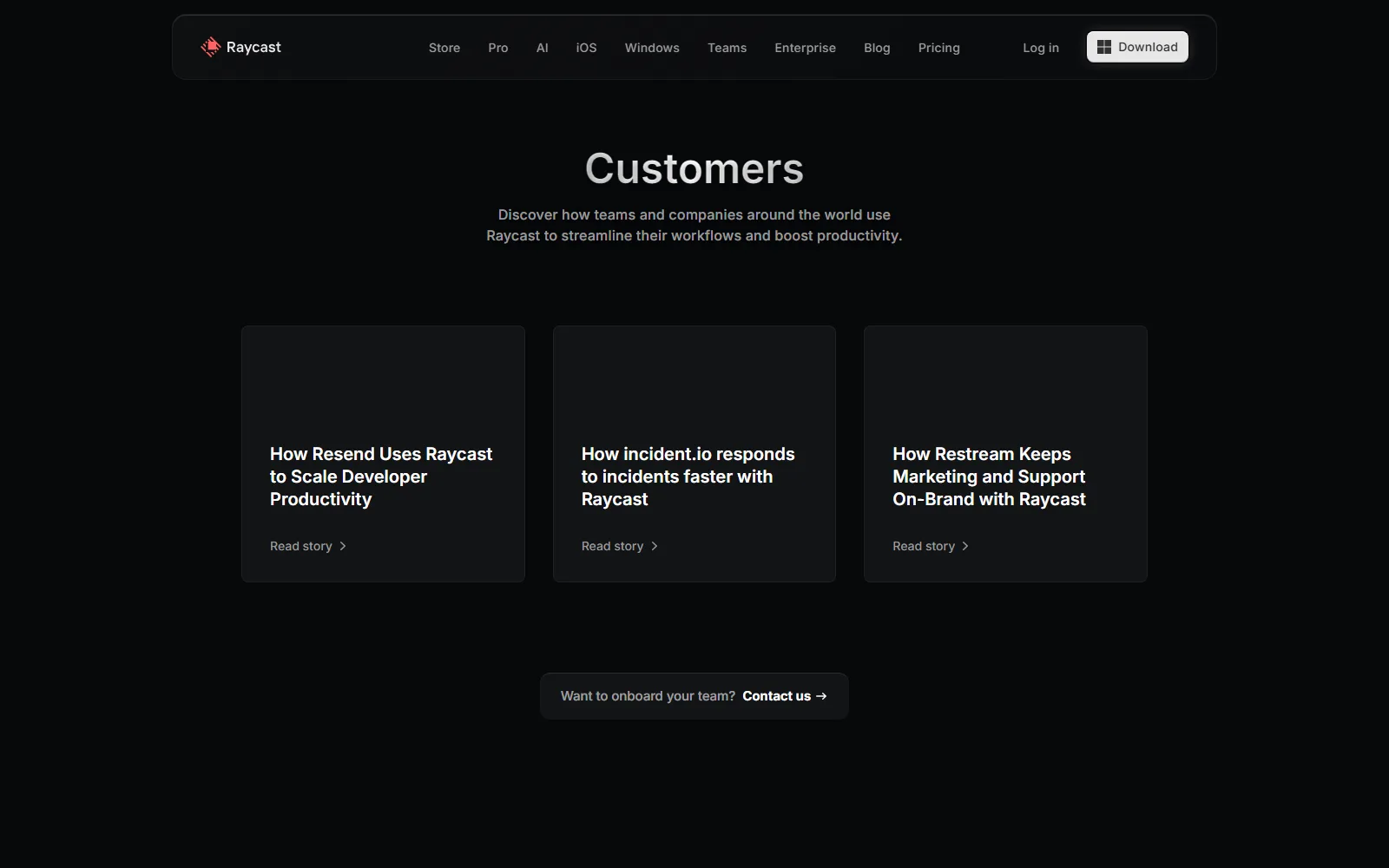
Task: Click chevron next to Restream Read story
Action: pyautogui.click(x=965, y=546)
